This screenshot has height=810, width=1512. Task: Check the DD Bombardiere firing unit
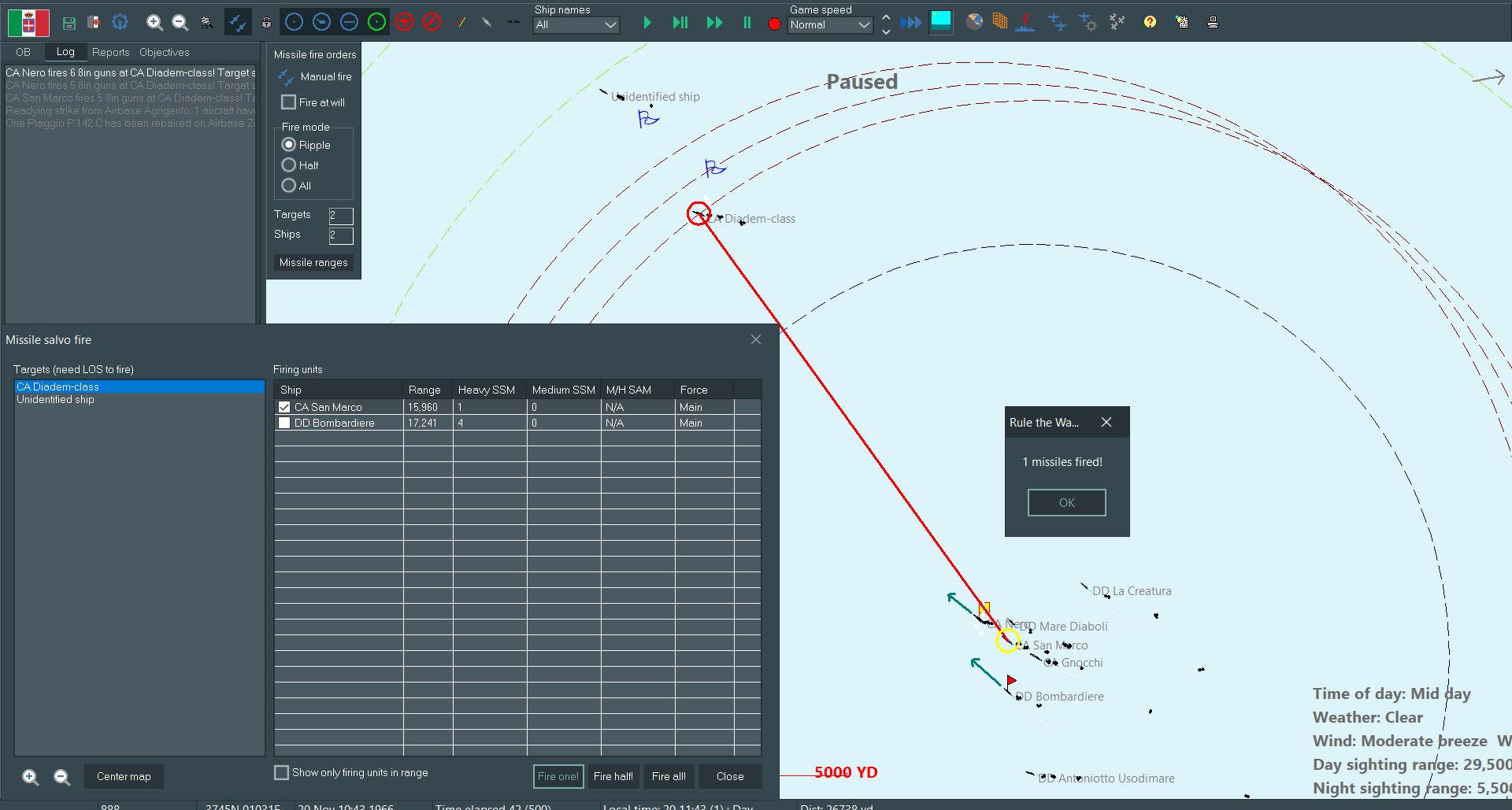point(284,423)
